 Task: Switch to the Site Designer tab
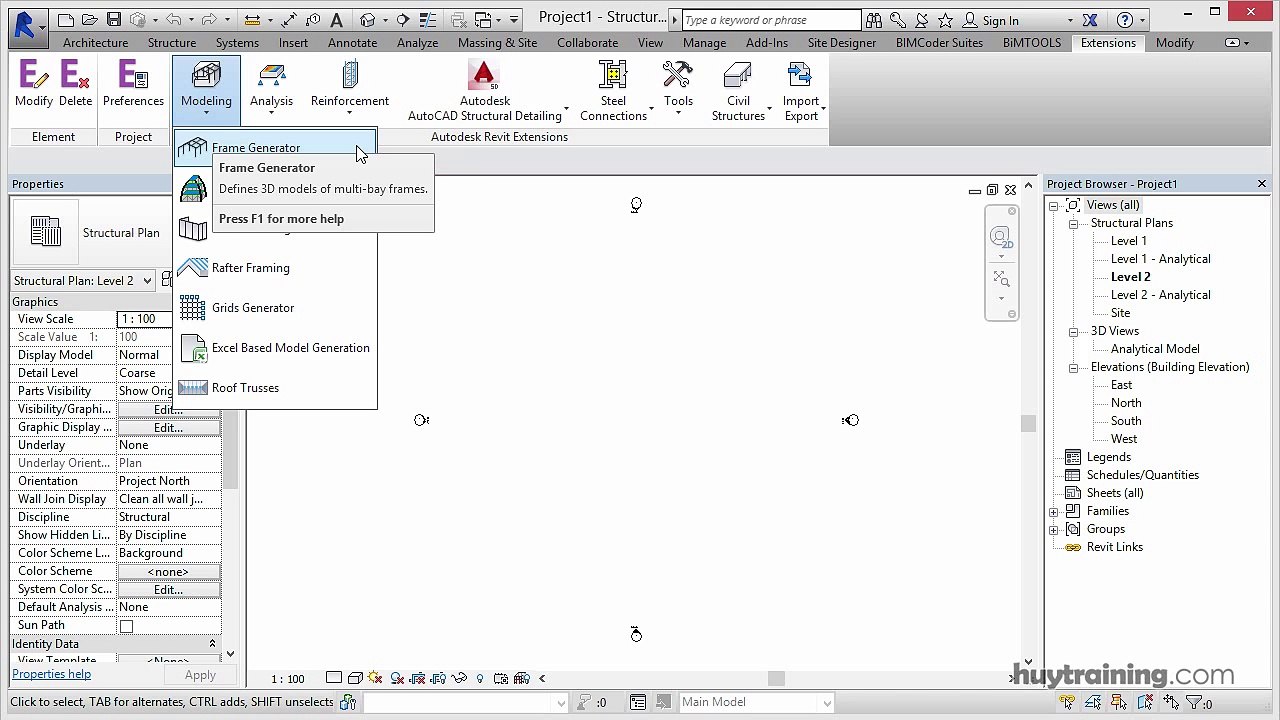(841, 43)
